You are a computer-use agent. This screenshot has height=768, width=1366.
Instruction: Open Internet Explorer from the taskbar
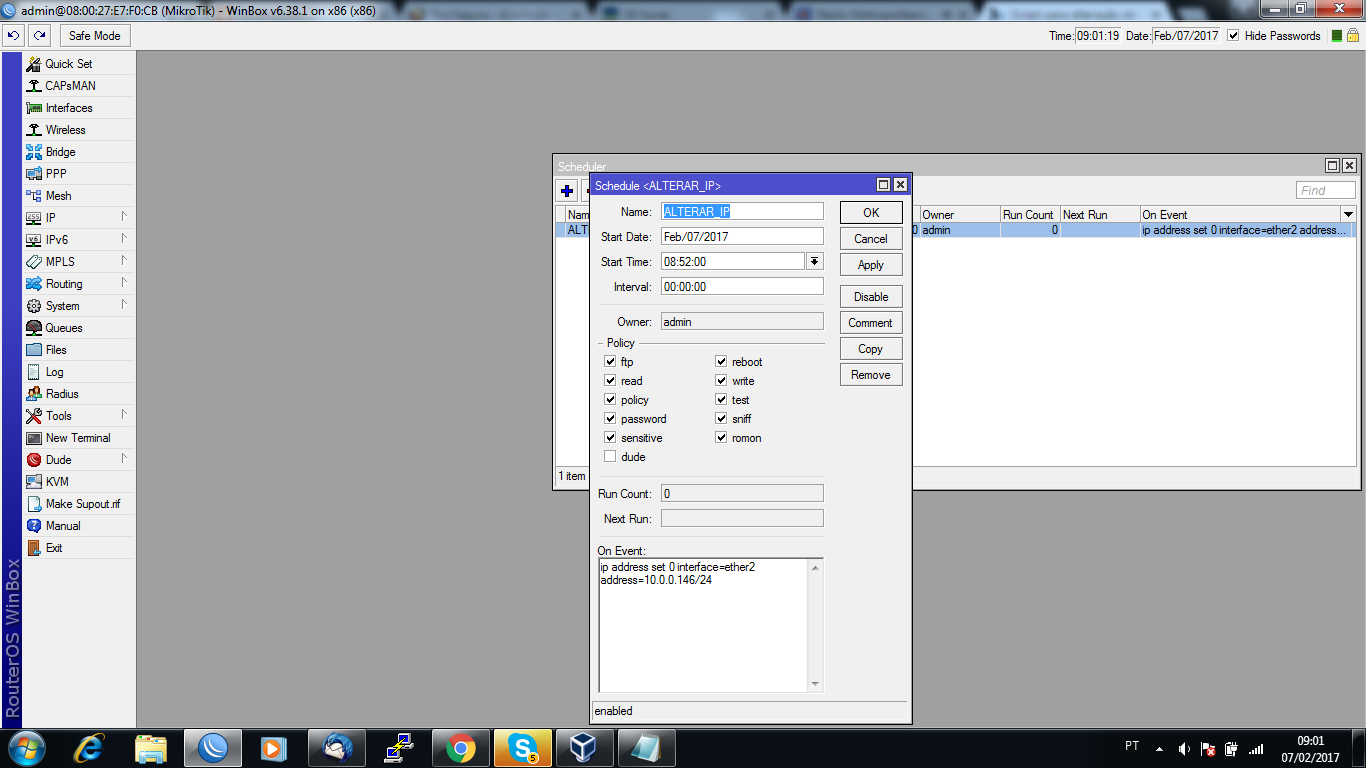(91, 748)
